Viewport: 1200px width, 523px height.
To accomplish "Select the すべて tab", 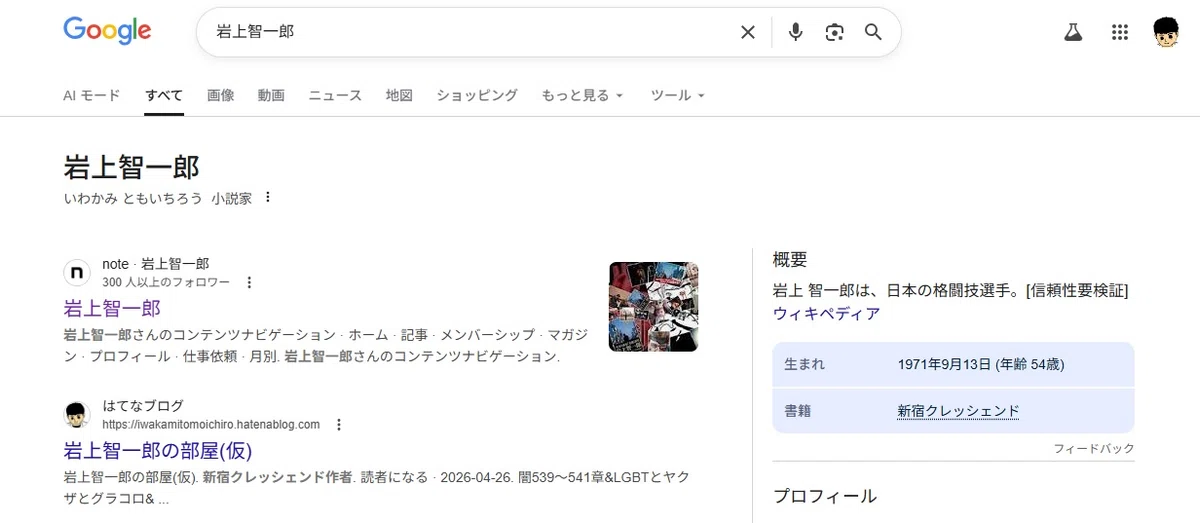I will (x=164, y=96).
